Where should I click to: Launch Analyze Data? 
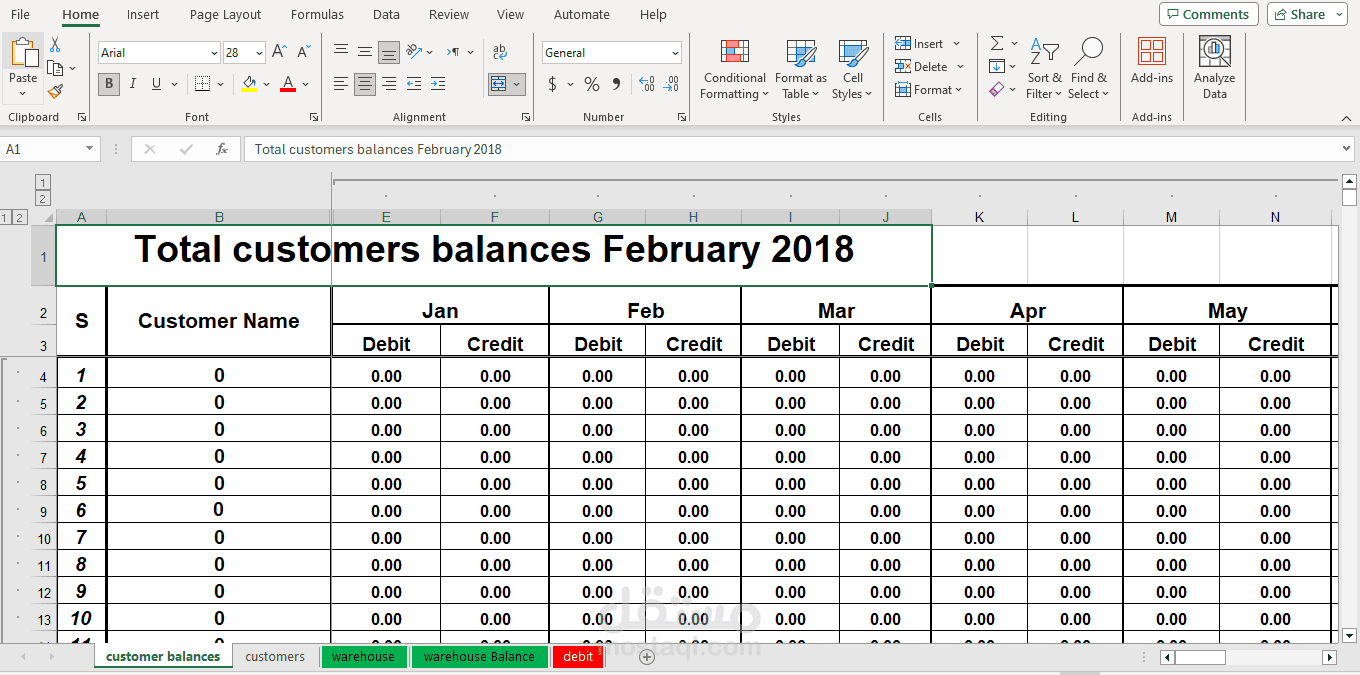[x=1214, y=68]
